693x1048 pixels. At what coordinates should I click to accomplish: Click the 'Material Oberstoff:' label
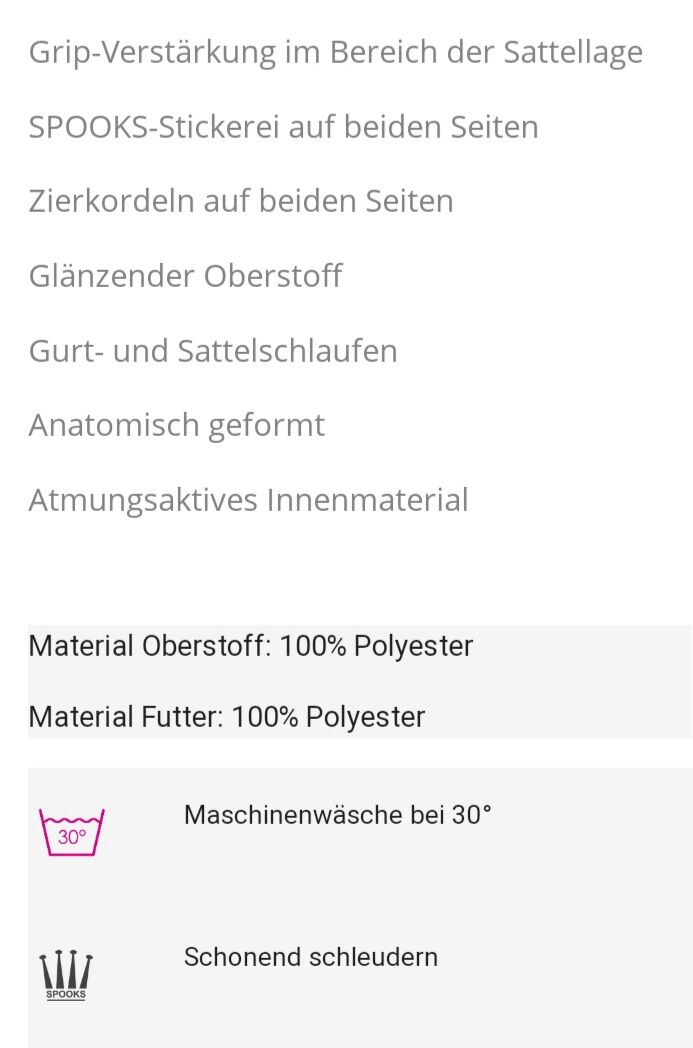click(149, 646)
